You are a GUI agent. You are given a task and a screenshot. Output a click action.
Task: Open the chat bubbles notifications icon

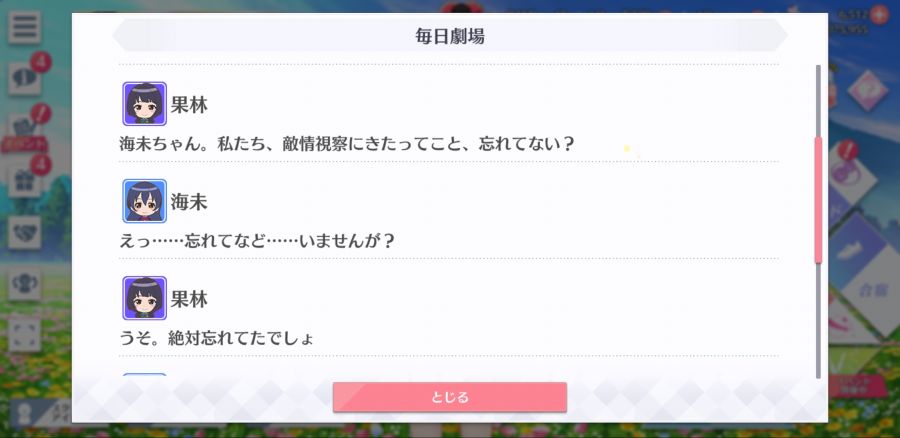click(x=25, y=78)
